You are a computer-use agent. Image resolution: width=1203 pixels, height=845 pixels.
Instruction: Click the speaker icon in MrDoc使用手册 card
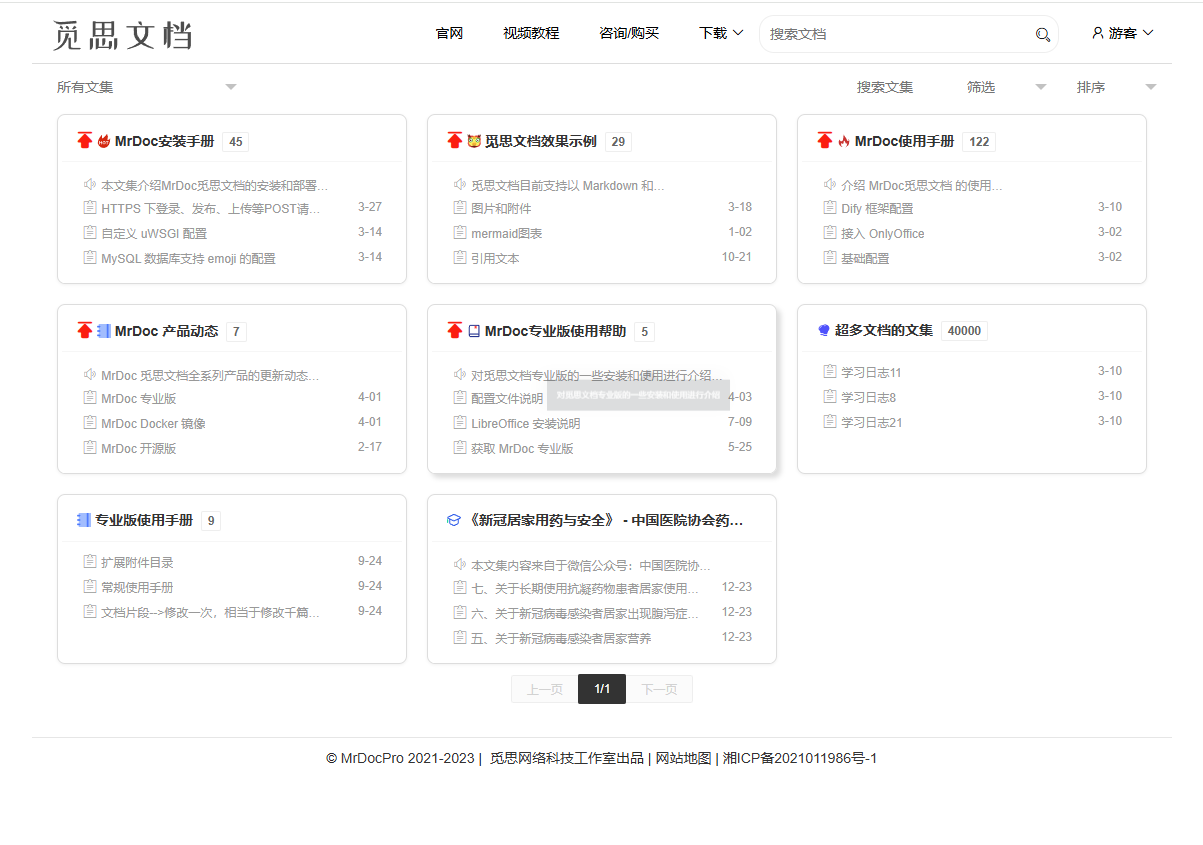click(830, 185)
